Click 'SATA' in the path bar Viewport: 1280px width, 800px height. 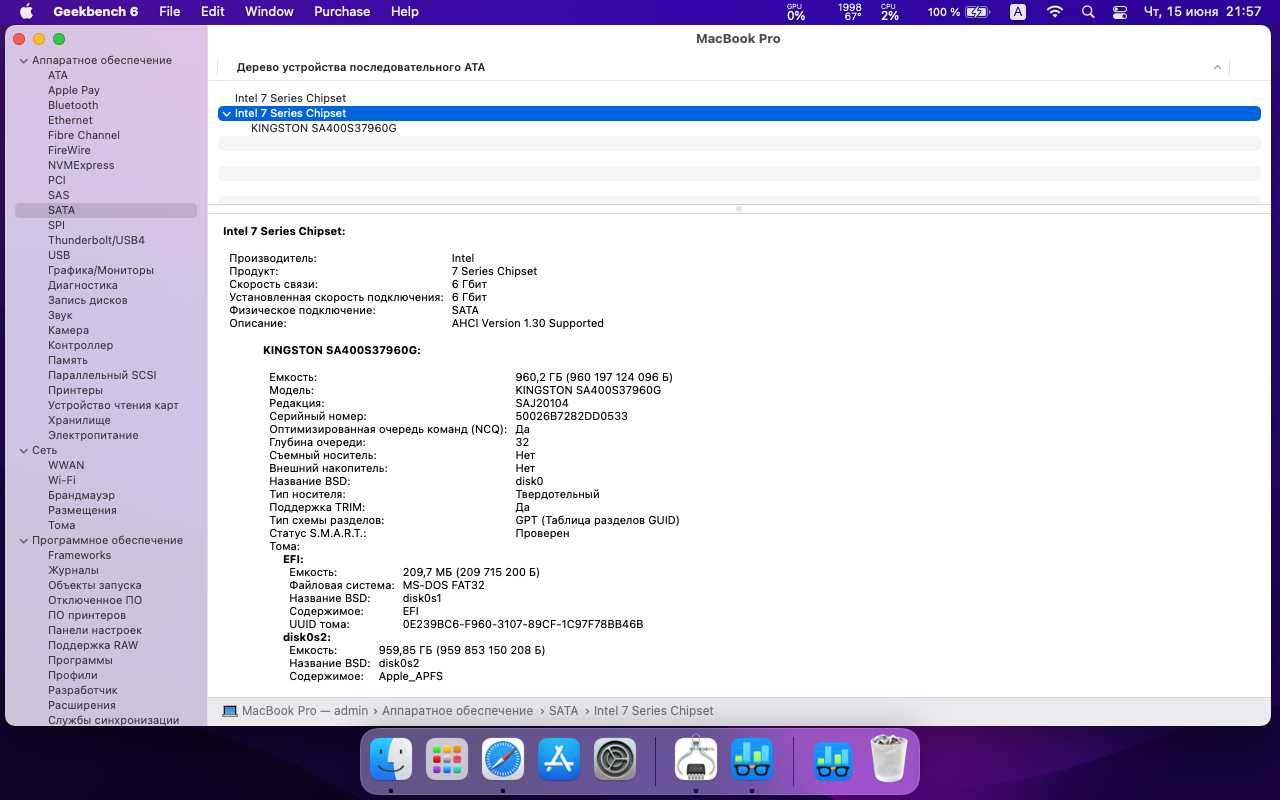[x=564, y=711]
